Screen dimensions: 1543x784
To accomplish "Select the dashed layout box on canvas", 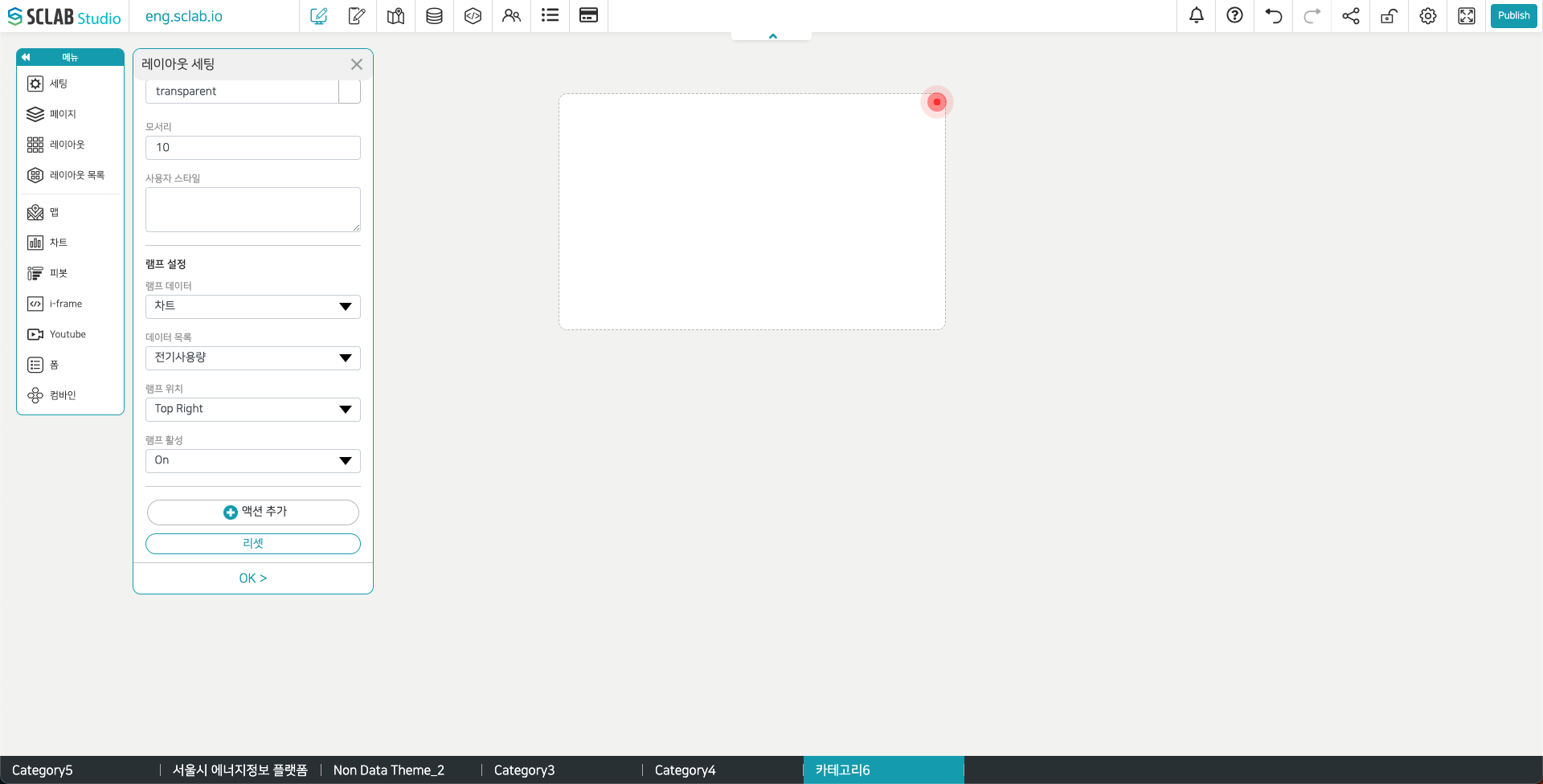I will coord(752,211).
